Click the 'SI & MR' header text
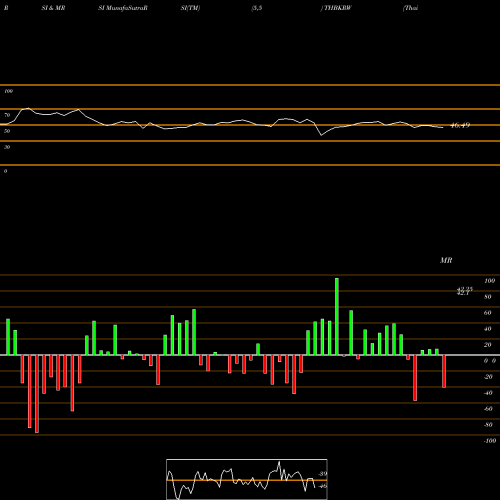 (53, 8)
